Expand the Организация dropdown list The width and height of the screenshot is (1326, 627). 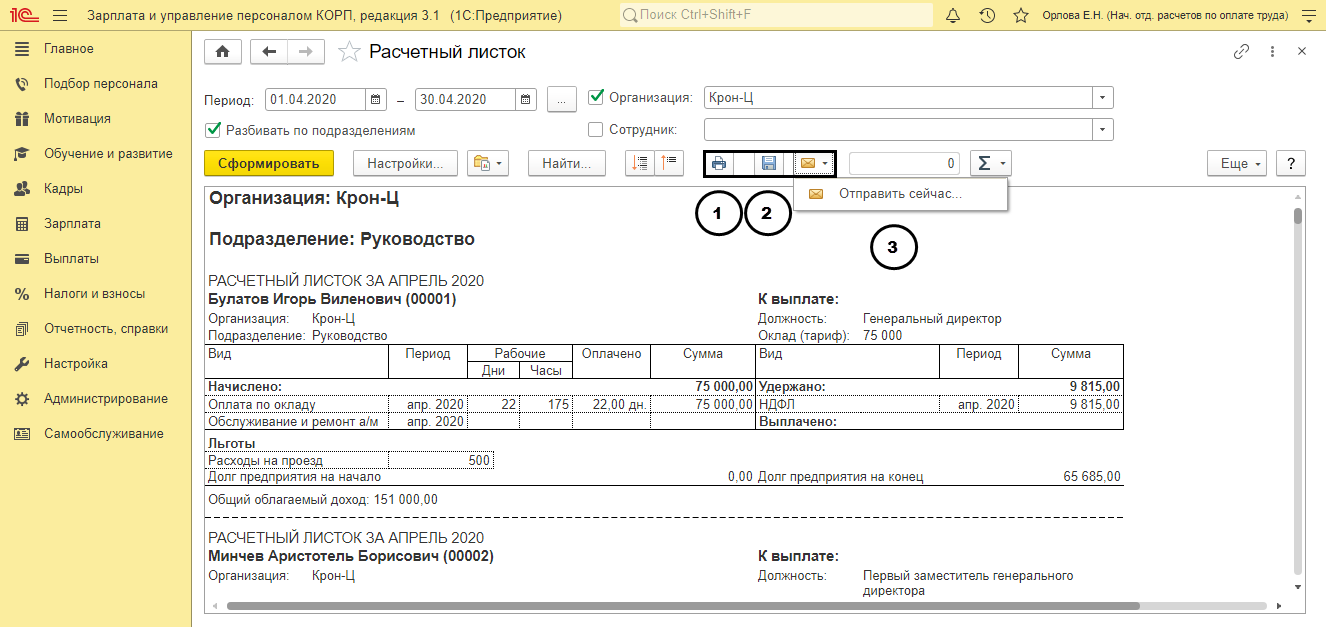(x=1102, y=98)
